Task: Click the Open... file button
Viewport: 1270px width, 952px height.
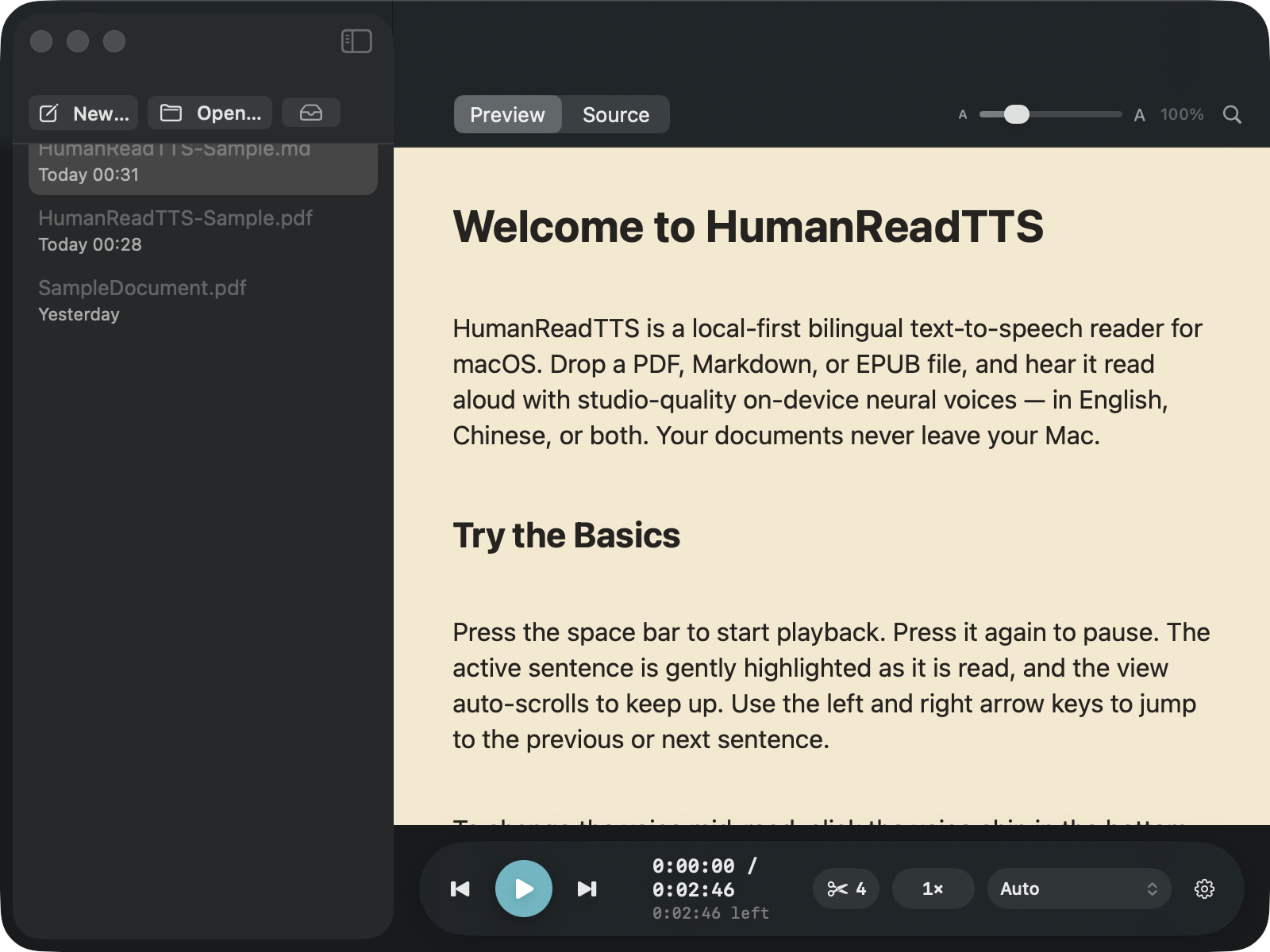Action: tap(210, 113)
